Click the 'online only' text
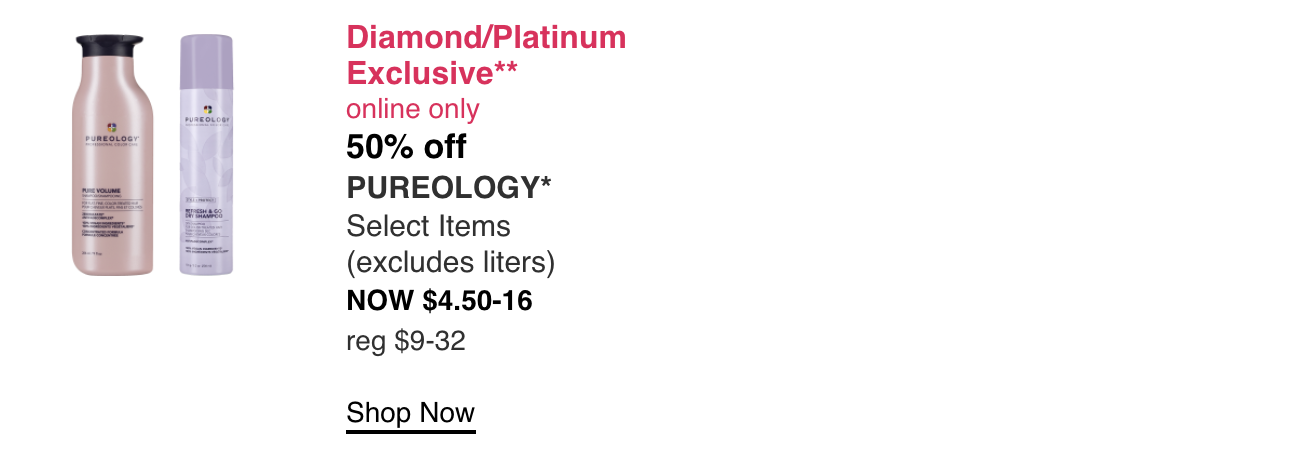This screenshot has width=1298, height=466. [x=412, y=109]
